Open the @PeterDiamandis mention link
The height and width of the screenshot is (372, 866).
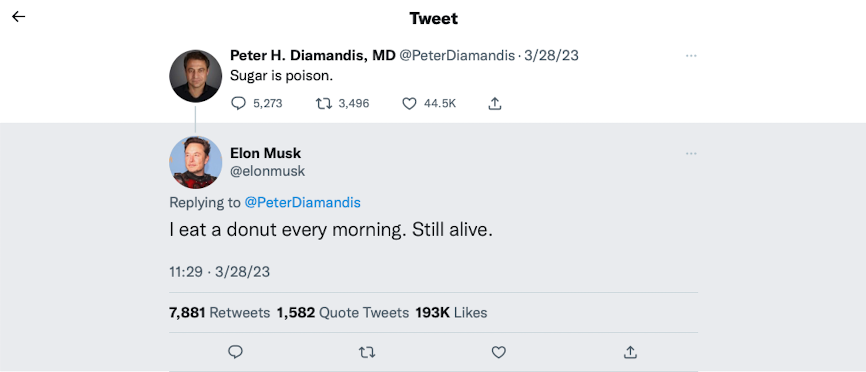click(303, 203)
